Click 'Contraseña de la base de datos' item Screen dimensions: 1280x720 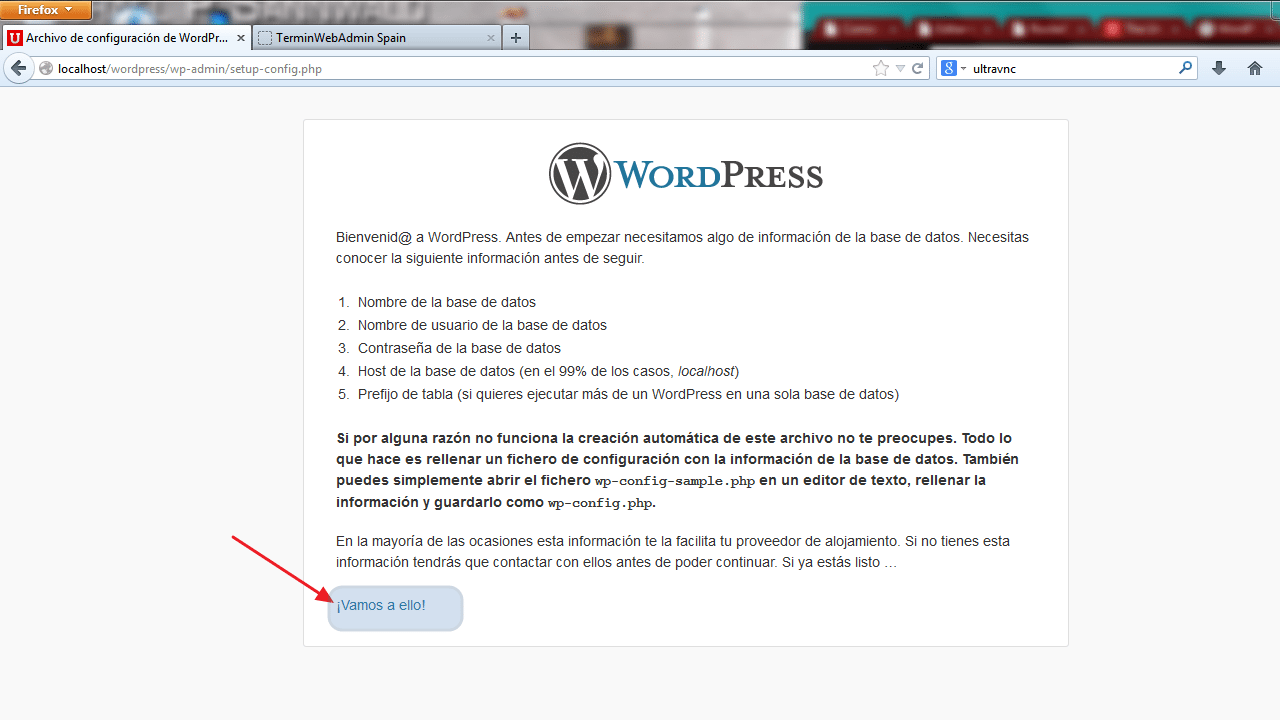point(459,348)
